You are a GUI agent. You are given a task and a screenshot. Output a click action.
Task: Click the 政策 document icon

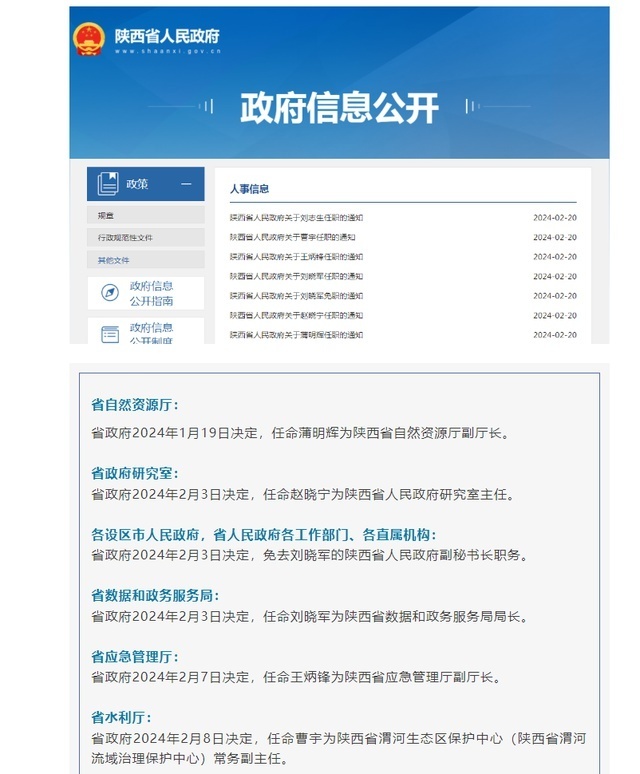107,184
